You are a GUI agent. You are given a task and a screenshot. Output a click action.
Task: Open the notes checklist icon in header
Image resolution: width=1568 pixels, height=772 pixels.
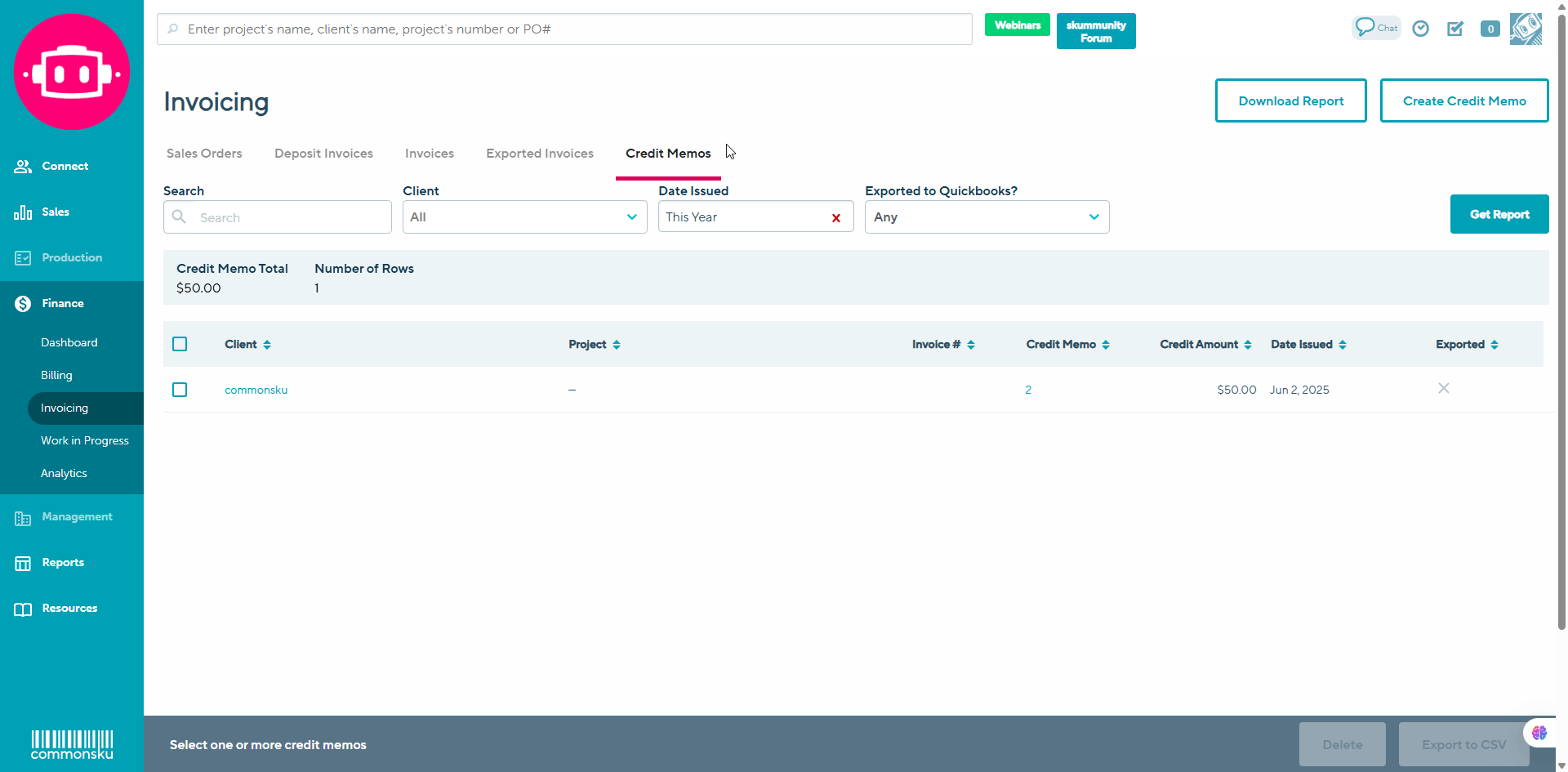(1455, 29)
